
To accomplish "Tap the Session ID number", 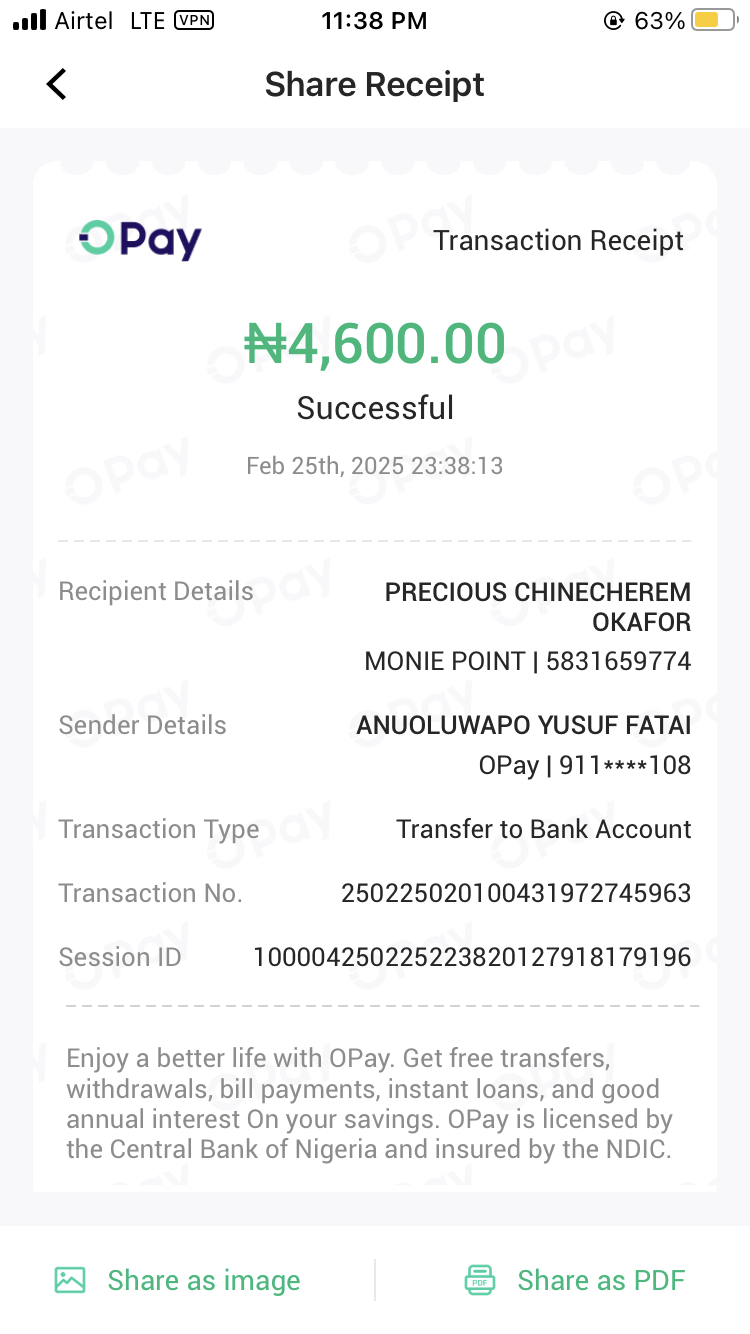I will [472, 957].
